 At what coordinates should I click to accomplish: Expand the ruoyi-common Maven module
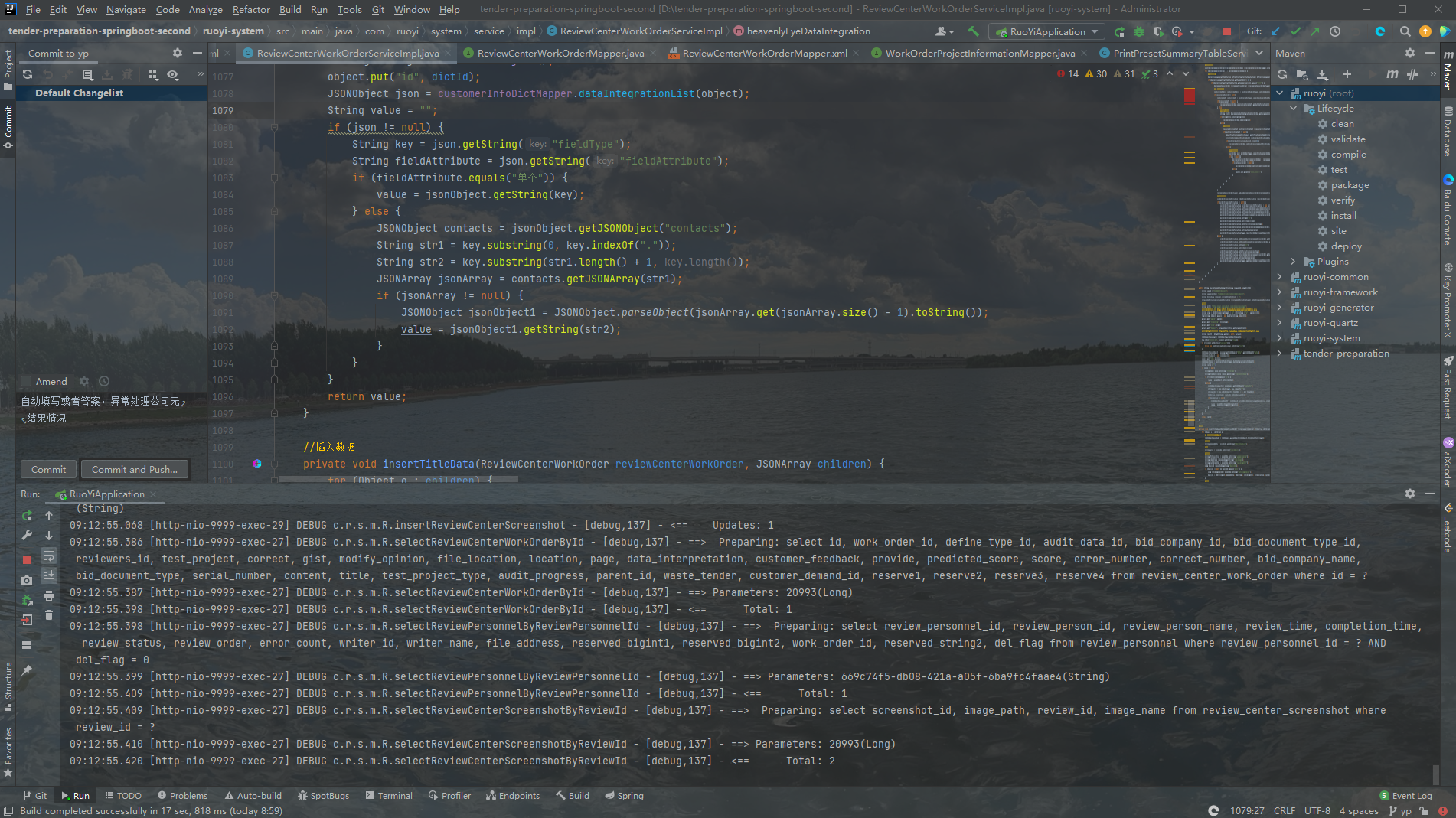point(1279,277)
